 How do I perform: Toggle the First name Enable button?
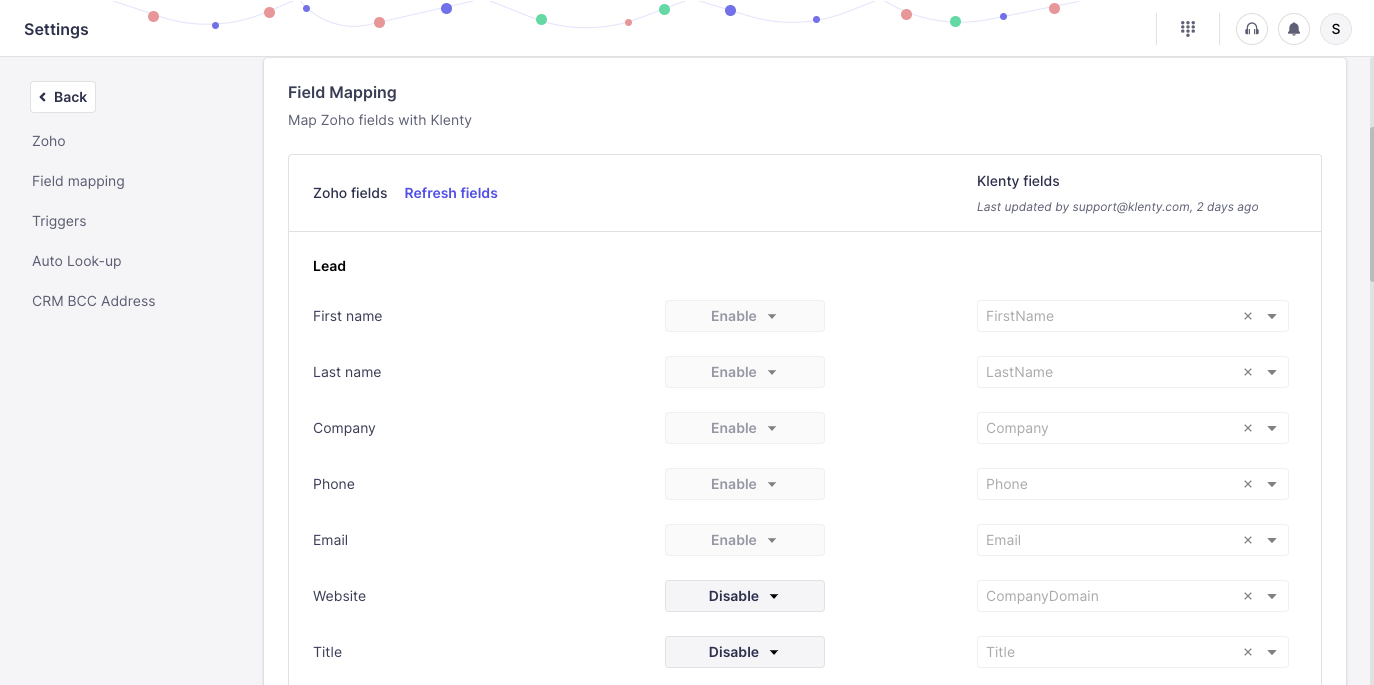pos(744,316)
